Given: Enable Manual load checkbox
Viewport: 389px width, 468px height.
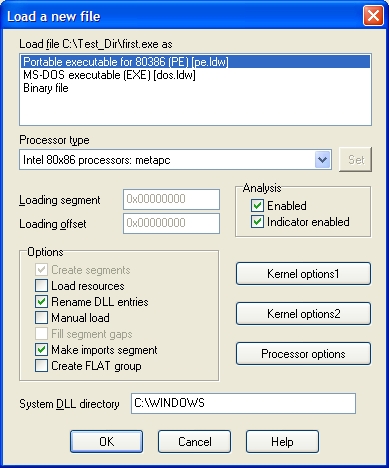Looking at the screenshot, I should click(x=41, y=318).
